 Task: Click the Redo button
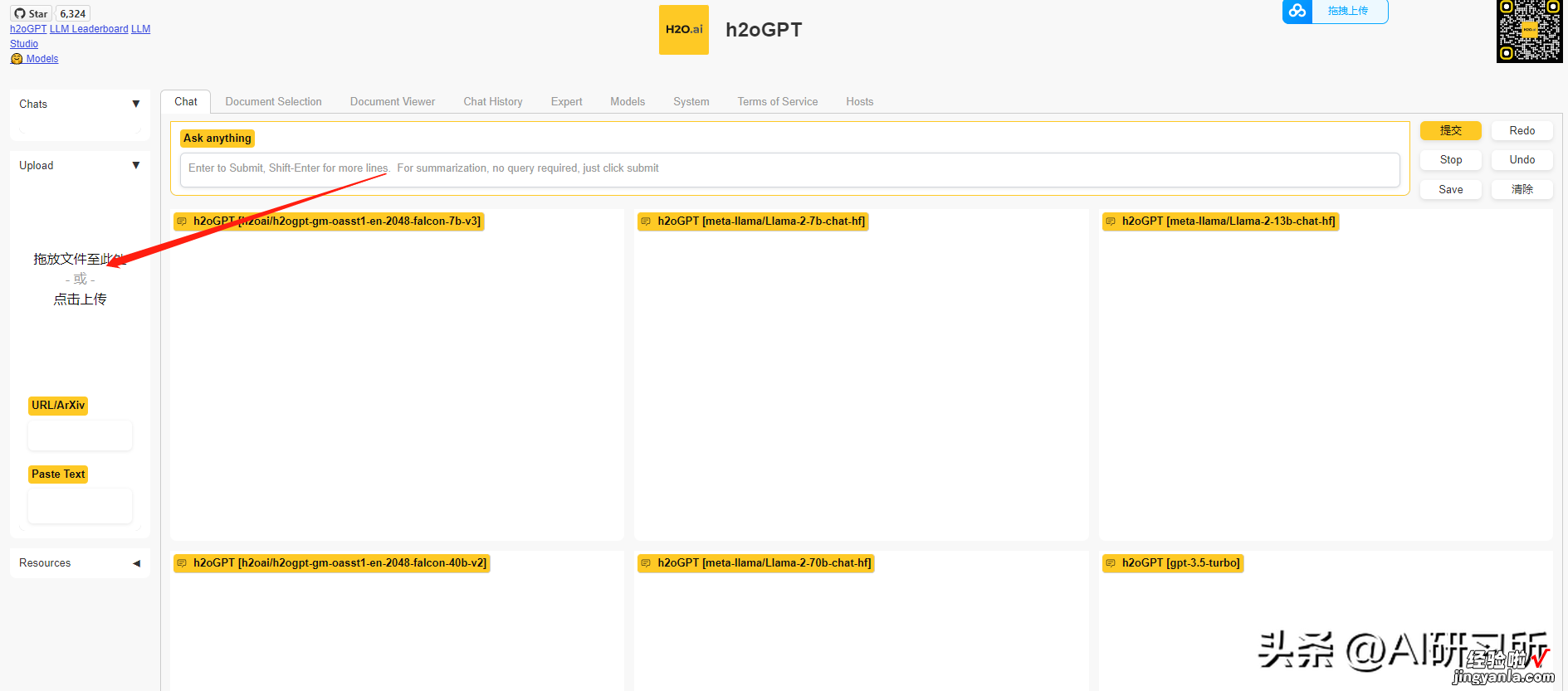(1522, 130)
